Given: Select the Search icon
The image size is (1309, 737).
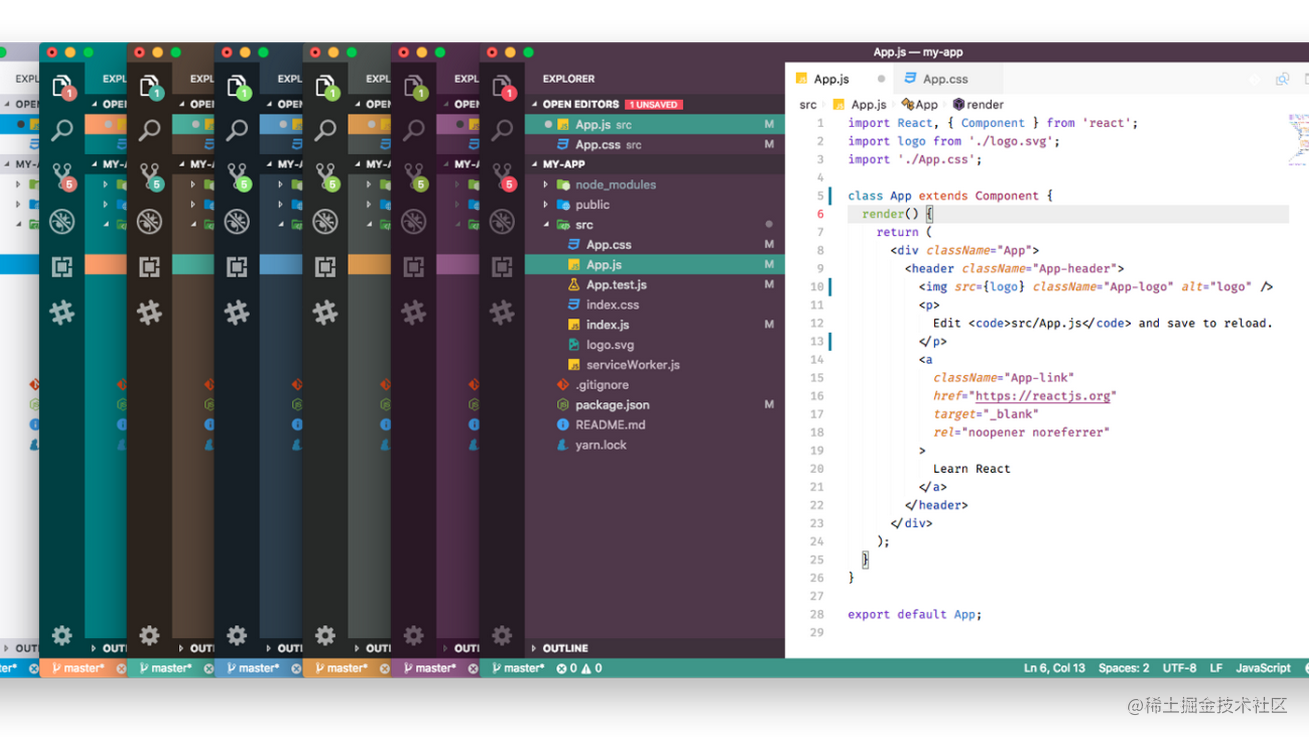Looking at the screenshot, I should [503, 131].
